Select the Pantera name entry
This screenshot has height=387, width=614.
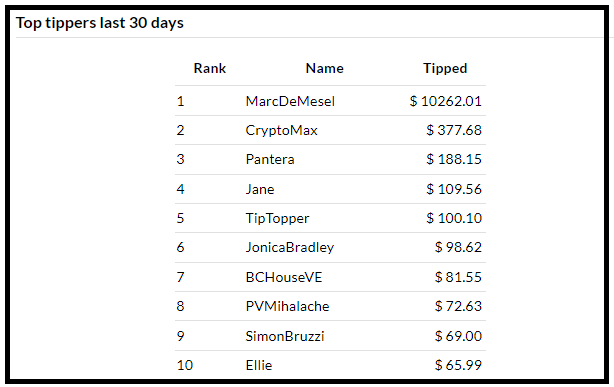click(x=270, y=159)
